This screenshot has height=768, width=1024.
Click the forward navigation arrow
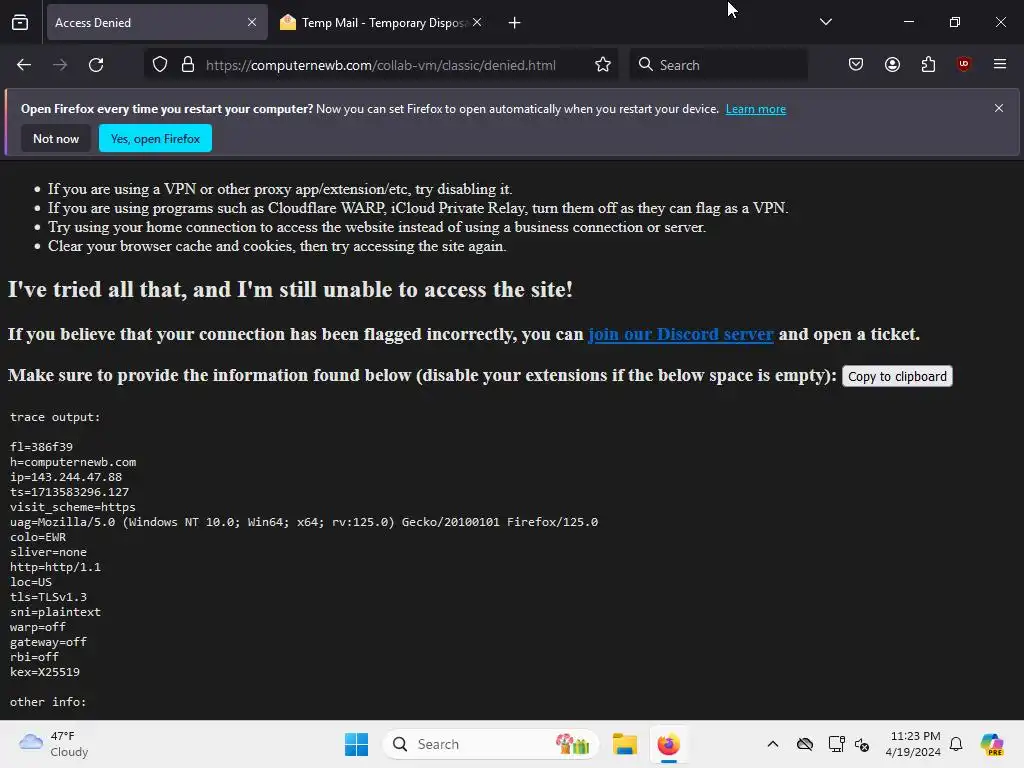click(x=60, y=65)
